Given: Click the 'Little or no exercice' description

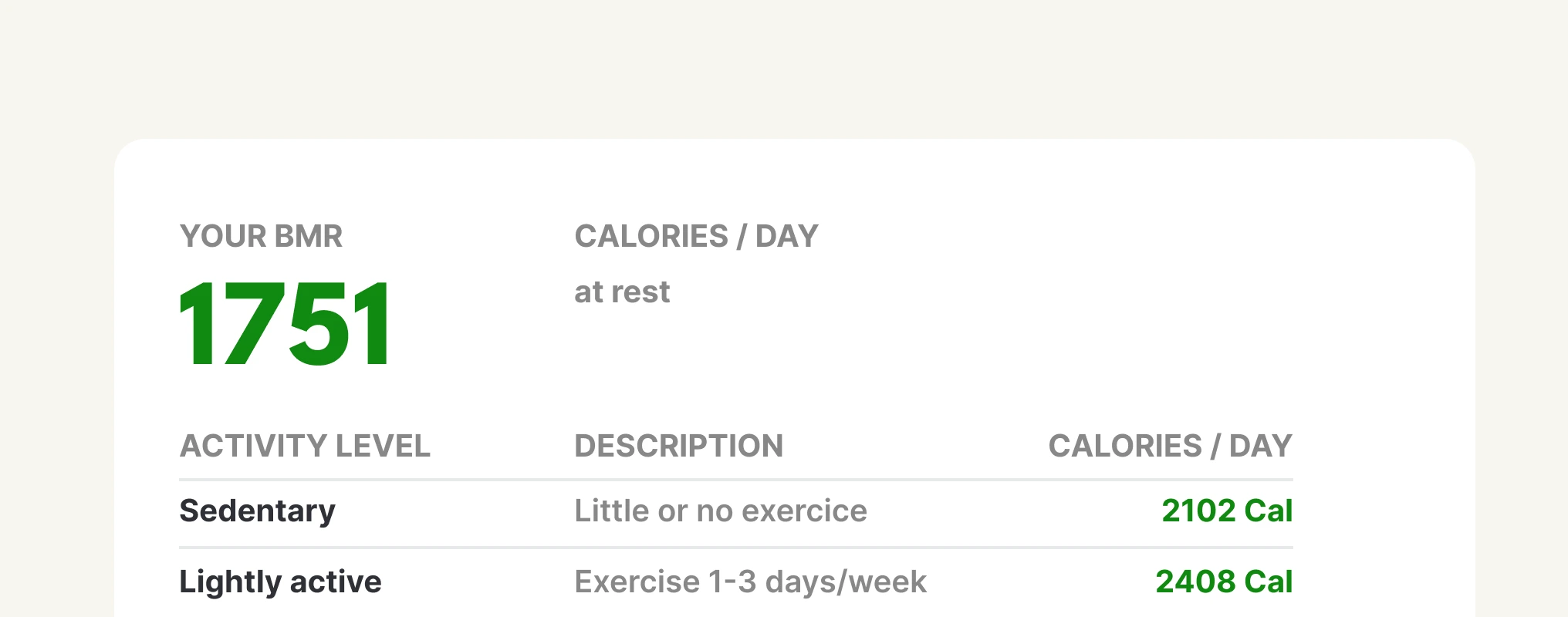Looking at the screenshot, I should (x=721, y=511).
